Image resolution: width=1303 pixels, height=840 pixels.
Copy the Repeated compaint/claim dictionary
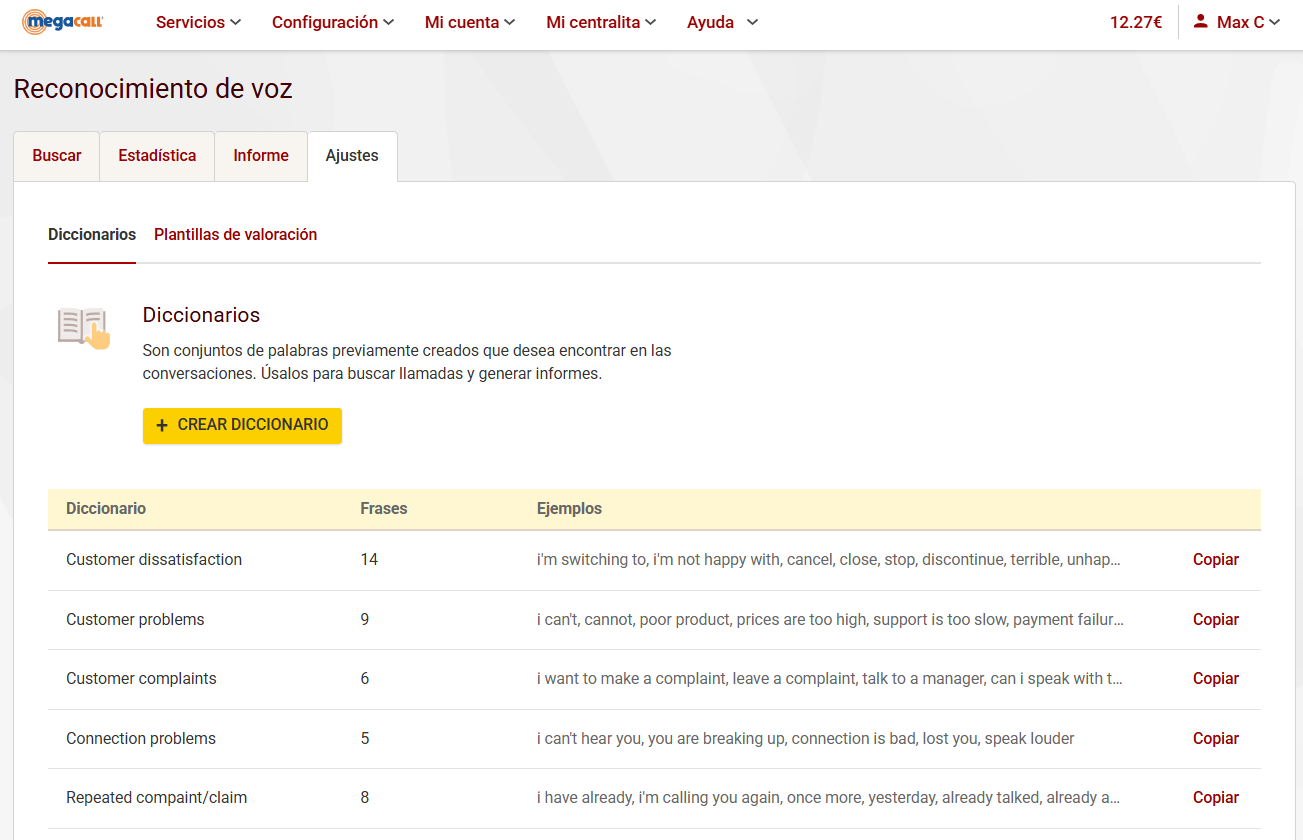pos(1215,798)
